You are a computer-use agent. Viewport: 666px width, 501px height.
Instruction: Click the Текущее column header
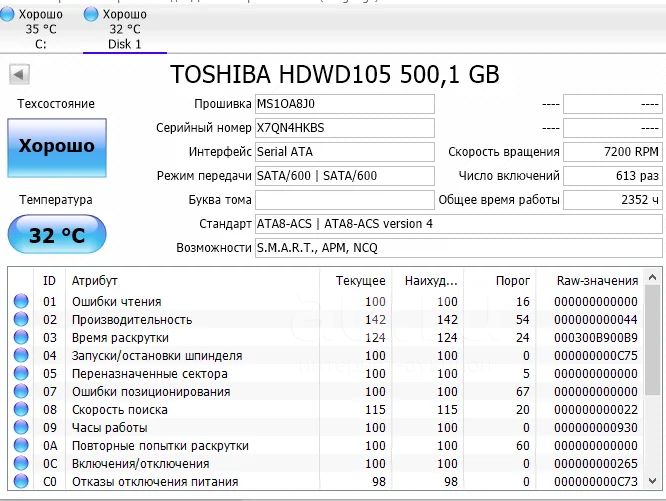click(x=356, y=281)
